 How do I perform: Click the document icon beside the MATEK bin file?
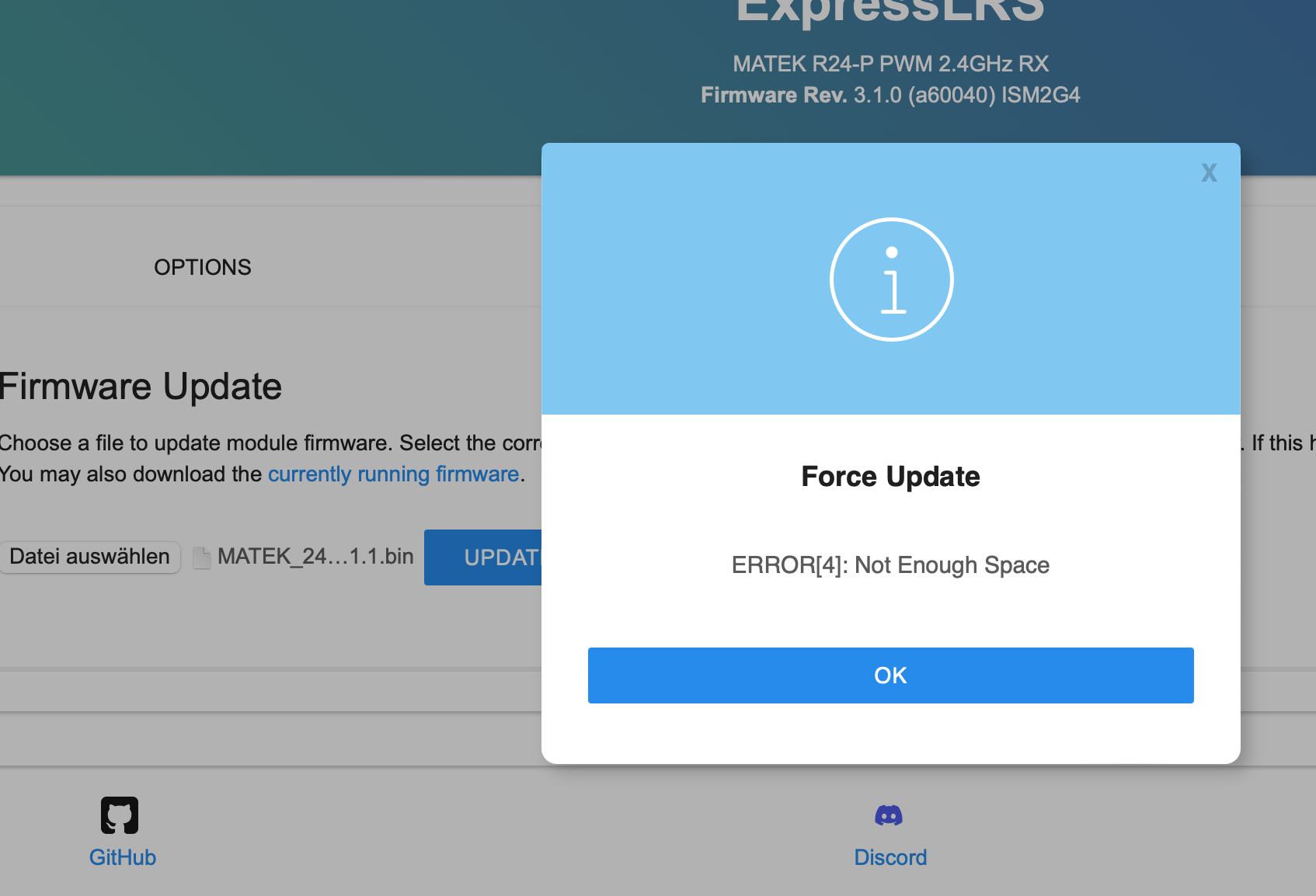click(201, 557)
